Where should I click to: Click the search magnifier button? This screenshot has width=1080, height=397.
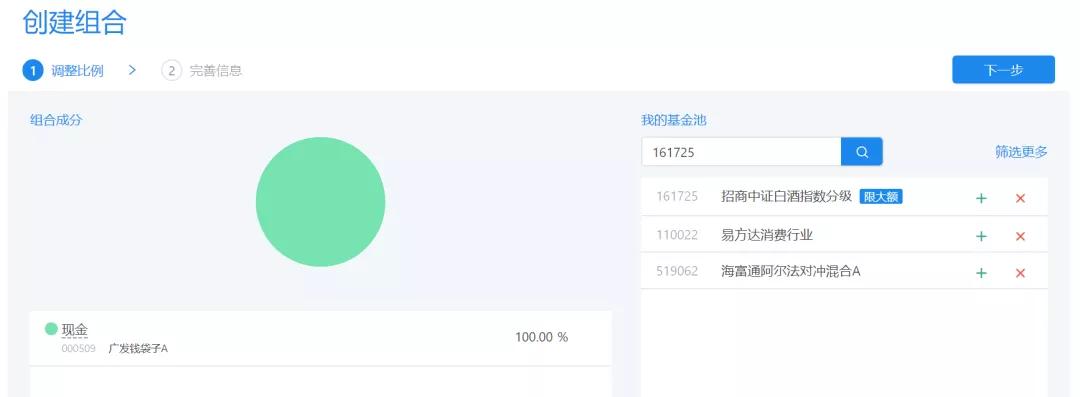[x=862, y=152]
